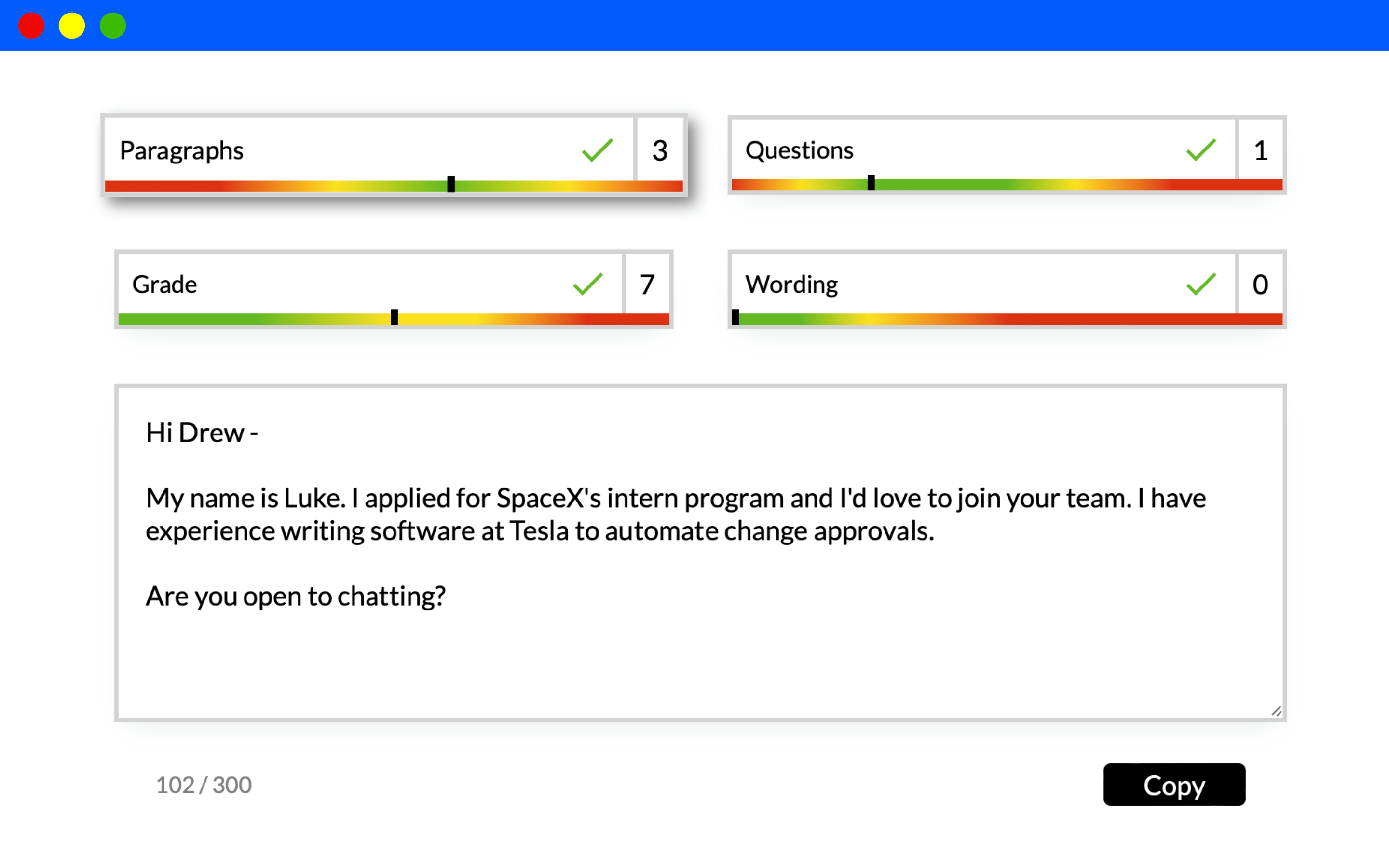Image resolution: width=1389 pixels, height=868 pixels.
Task: Click the Paragraphs metric label
Action: click(x=181, y=151)
